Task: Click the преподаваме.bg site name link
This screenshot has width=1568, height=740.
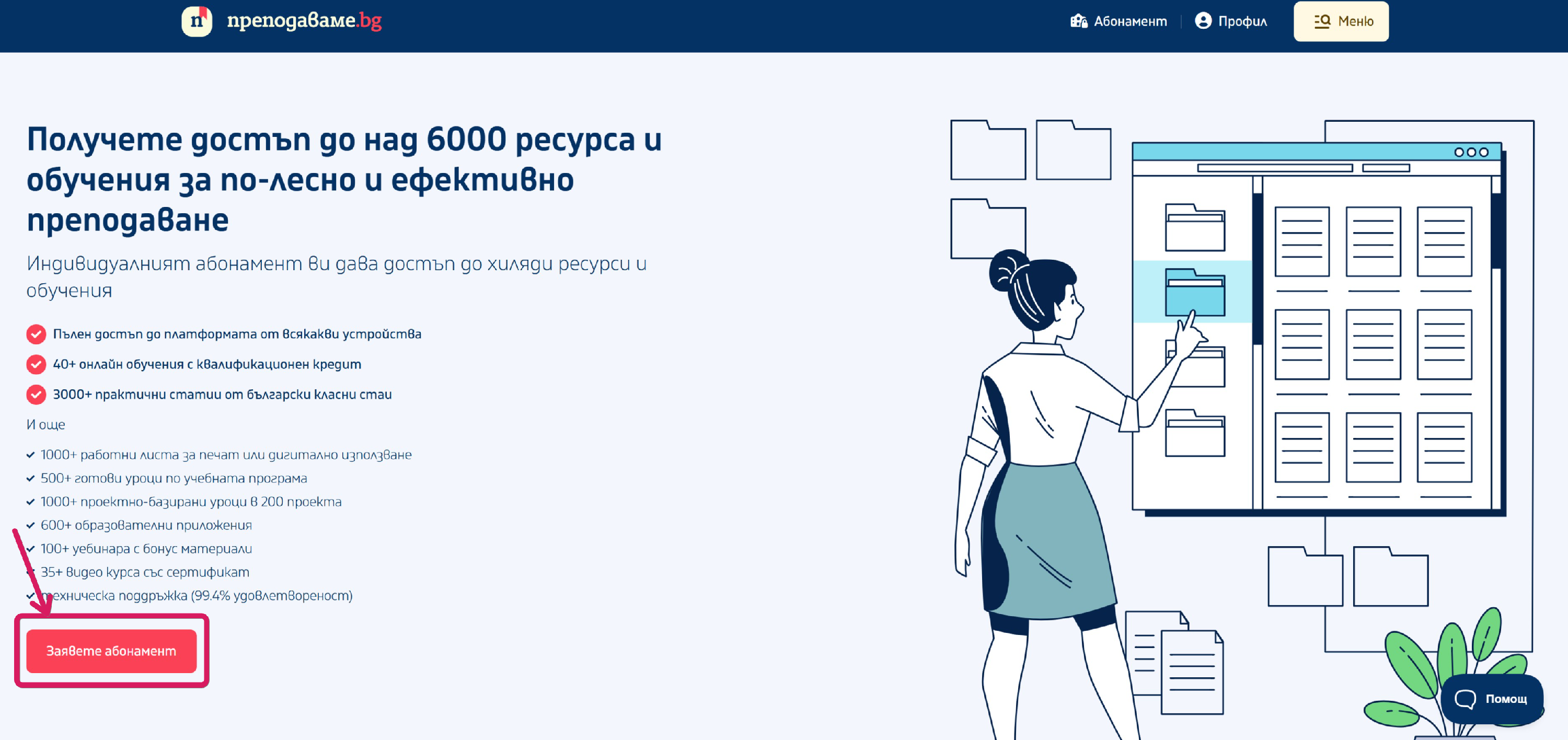Action: [304, 21]
